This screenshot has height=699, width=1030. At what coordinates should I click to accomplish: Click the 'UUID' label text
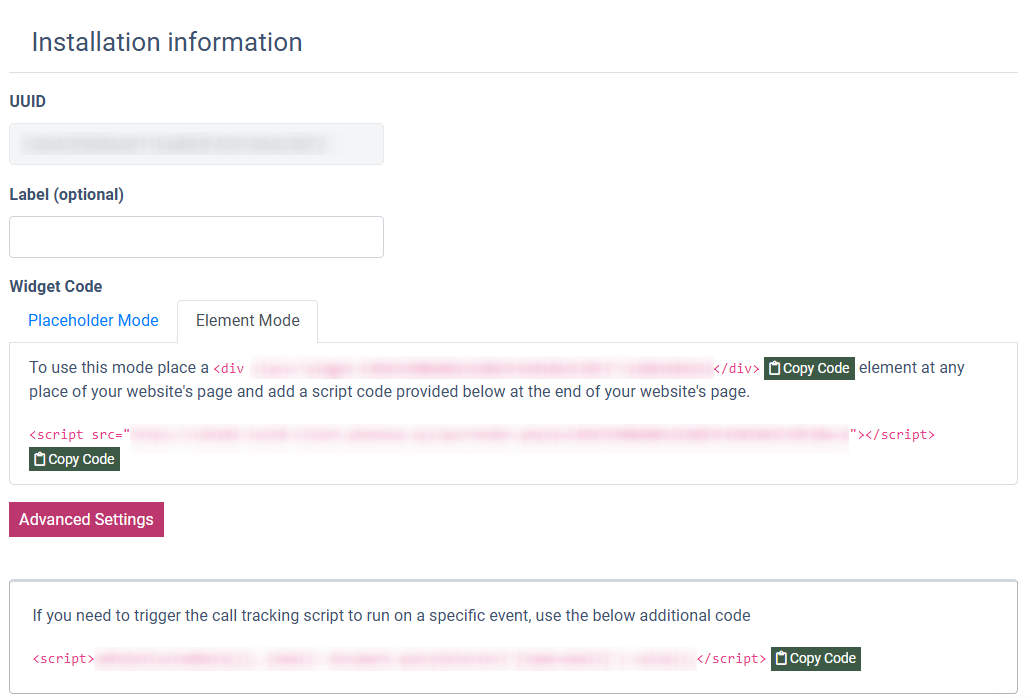(28, 101)
